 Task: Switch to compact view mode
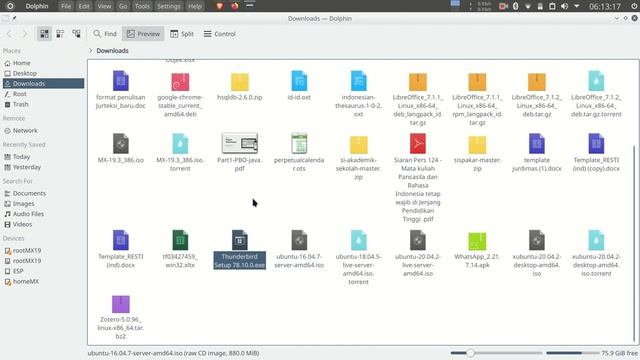pyautogui.click(x=60, y=34)
